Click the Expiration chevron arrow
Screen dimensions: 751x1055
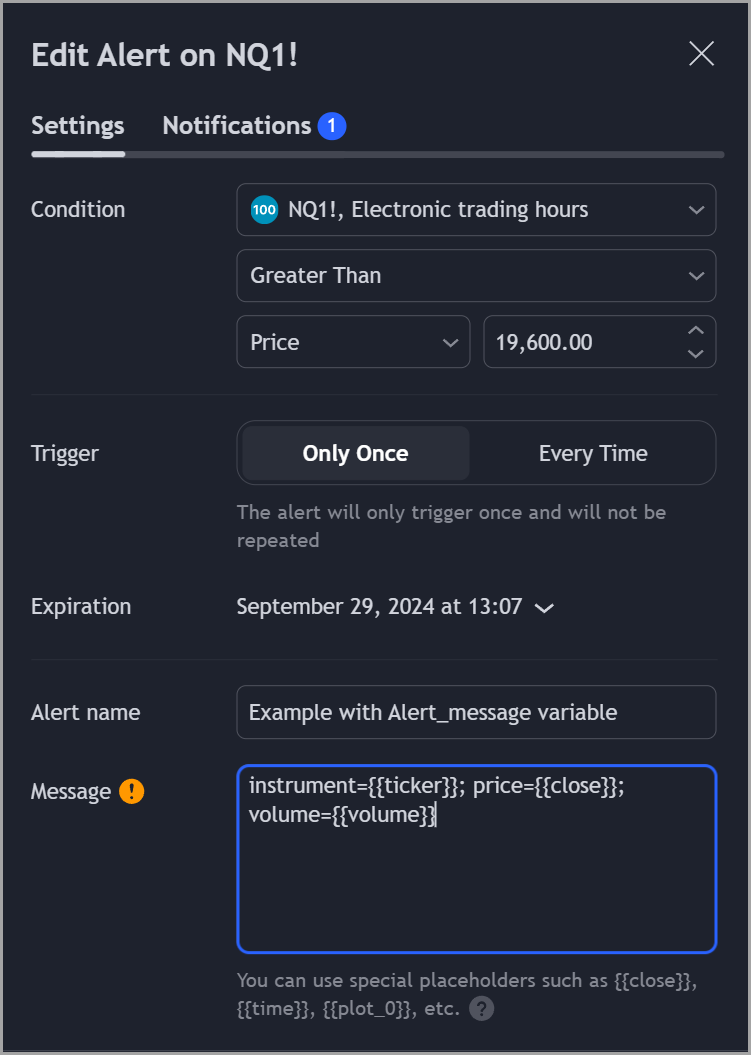click(543, 607)
